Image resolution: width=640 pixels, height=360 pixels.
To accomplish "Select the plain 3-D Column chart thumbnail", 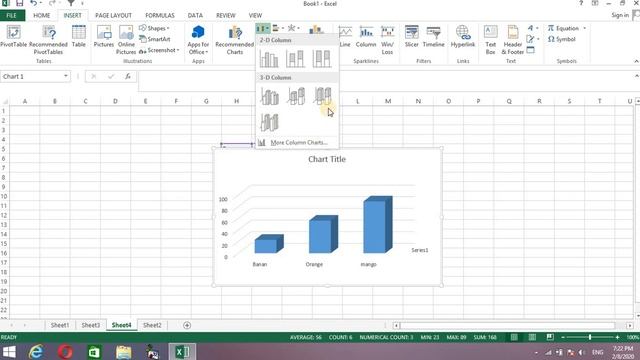I will click(x=269, y=122).
